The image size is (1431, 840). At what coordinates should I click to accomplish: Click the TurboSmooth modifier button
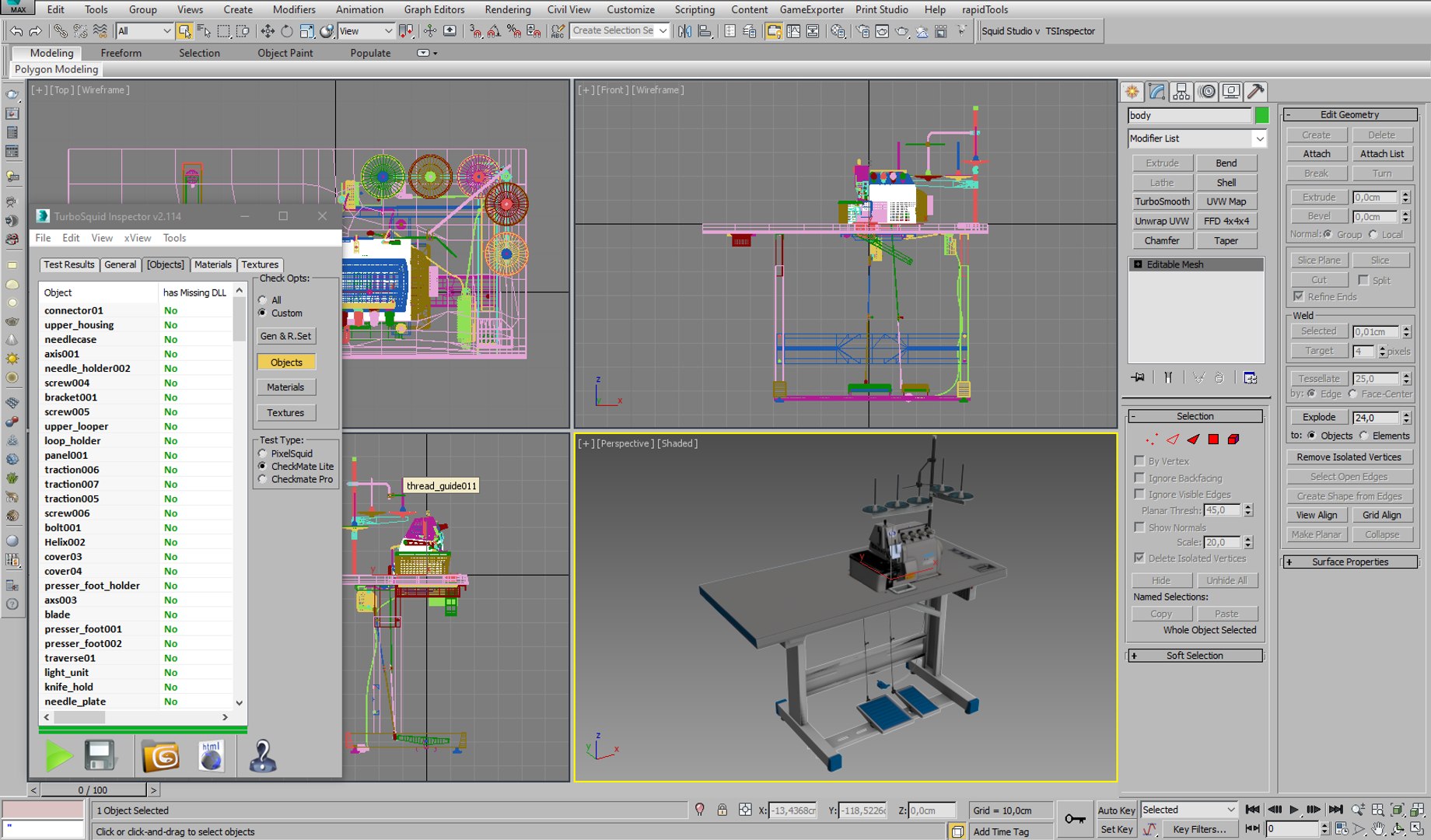[1162, 201]
